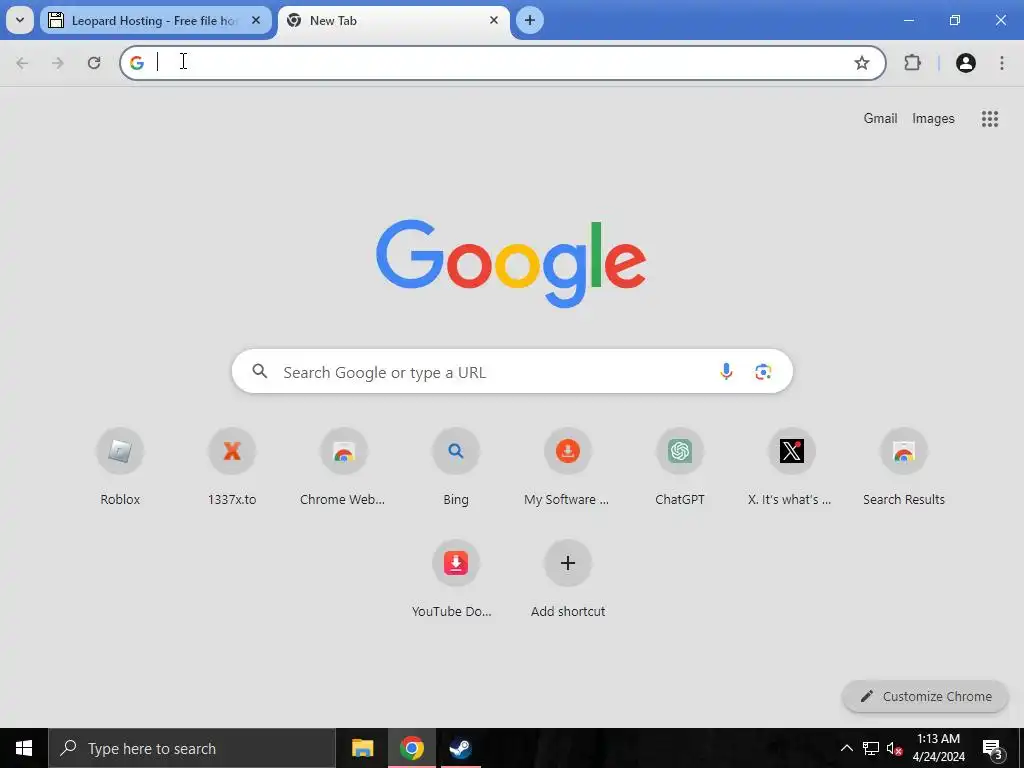The image size is (1024, 768).
Task: Close the Leopard Hosting tab
Action: [x=256, y=20]
